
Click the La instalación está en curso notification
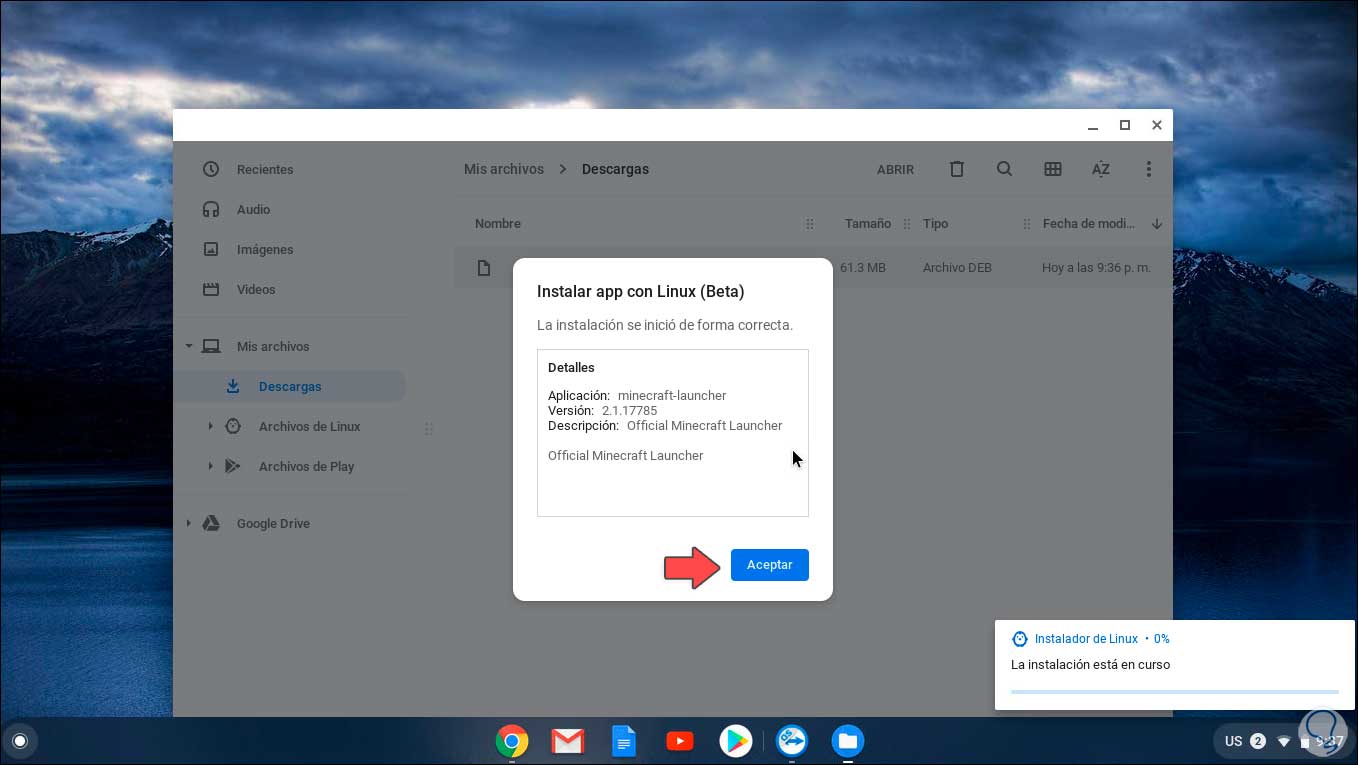click(1090, 665)
